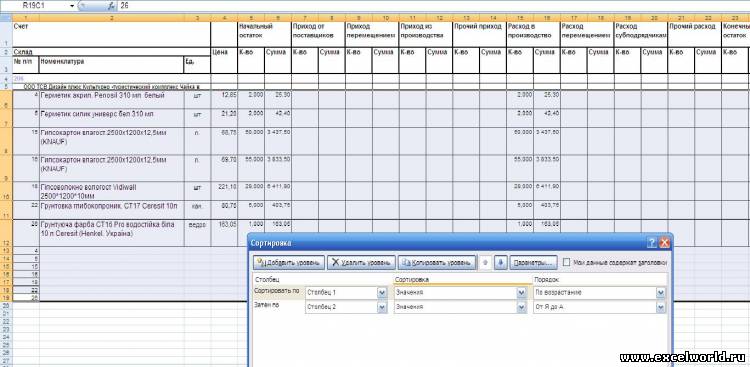Toggle 'Мои данные содержат заголовки' checkbox
Image resolution: width=750 pixels, height=367 pixels.
pyautogui.click(x=566, y=262)
